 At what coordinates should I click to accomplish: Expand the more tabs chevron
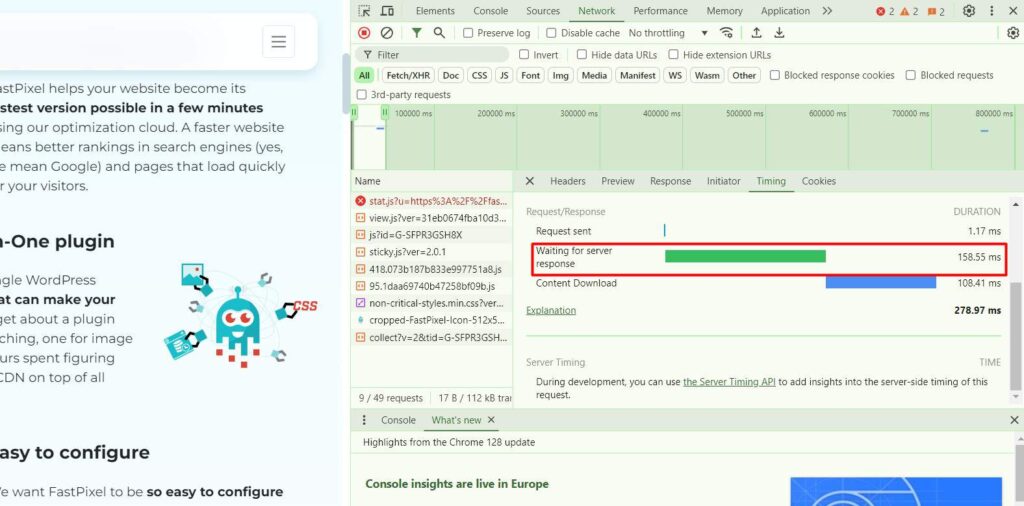(x=827, y=11)
